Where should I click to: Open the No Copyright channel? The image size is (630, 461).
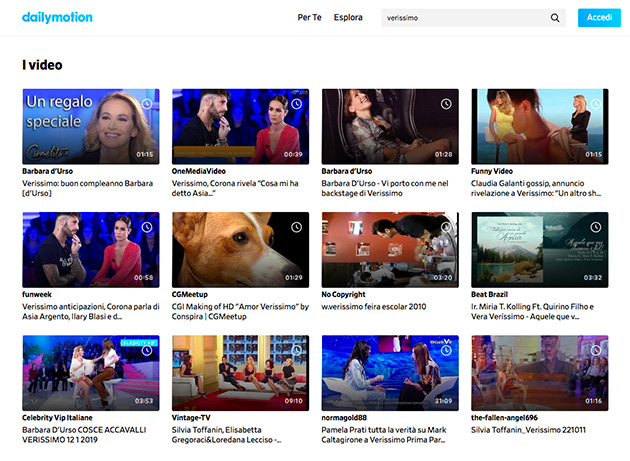point(344,294)
